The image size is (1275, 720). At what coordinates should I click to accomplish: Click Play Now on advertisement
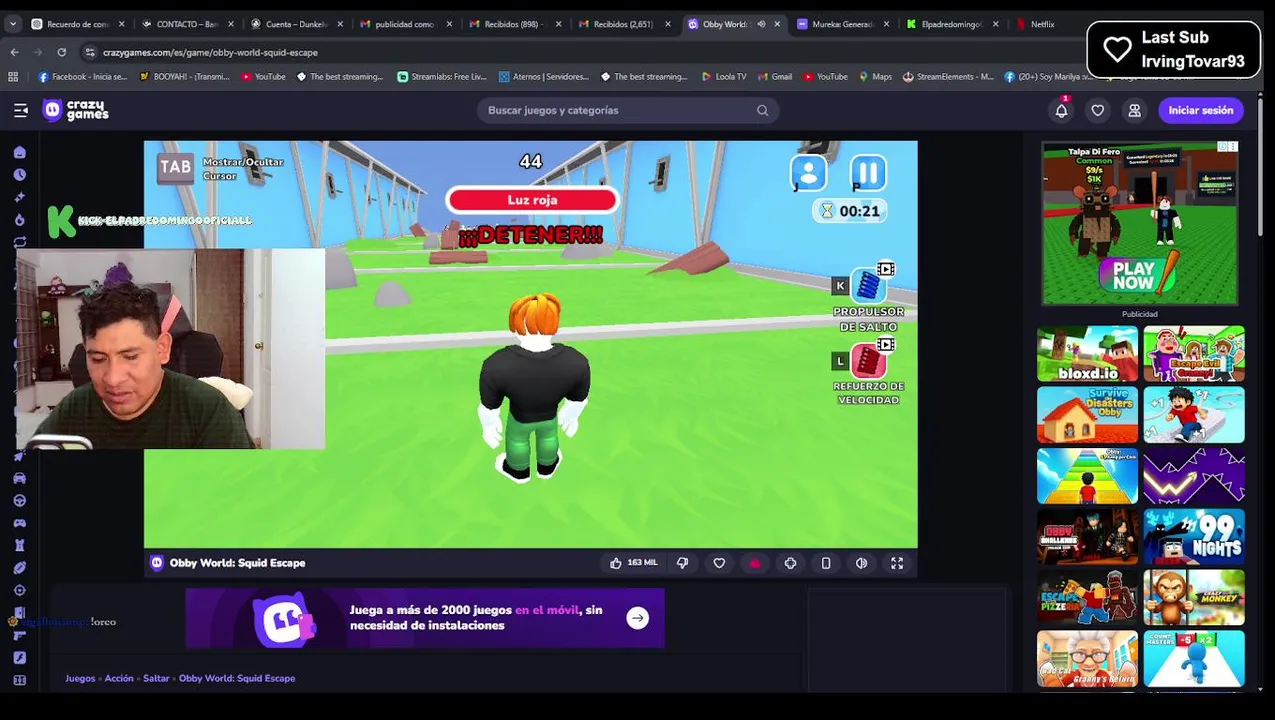point(1134,275)
